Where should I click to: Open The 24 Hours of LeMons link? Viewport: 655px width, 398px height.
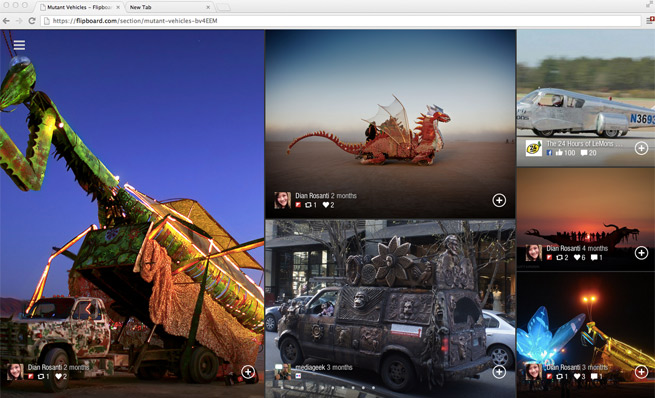pos(584,143)
